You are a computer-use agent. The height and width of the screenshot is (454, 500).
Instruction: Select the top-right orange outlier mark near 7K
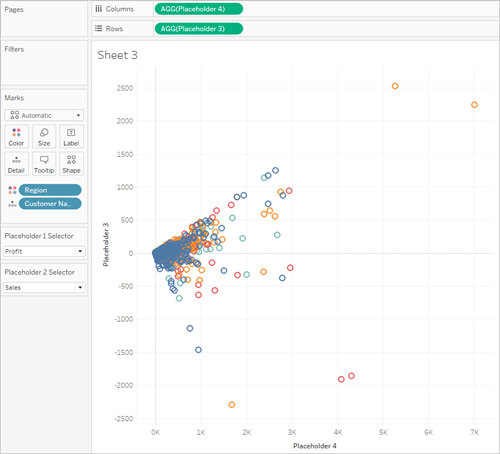pos(474,105)
